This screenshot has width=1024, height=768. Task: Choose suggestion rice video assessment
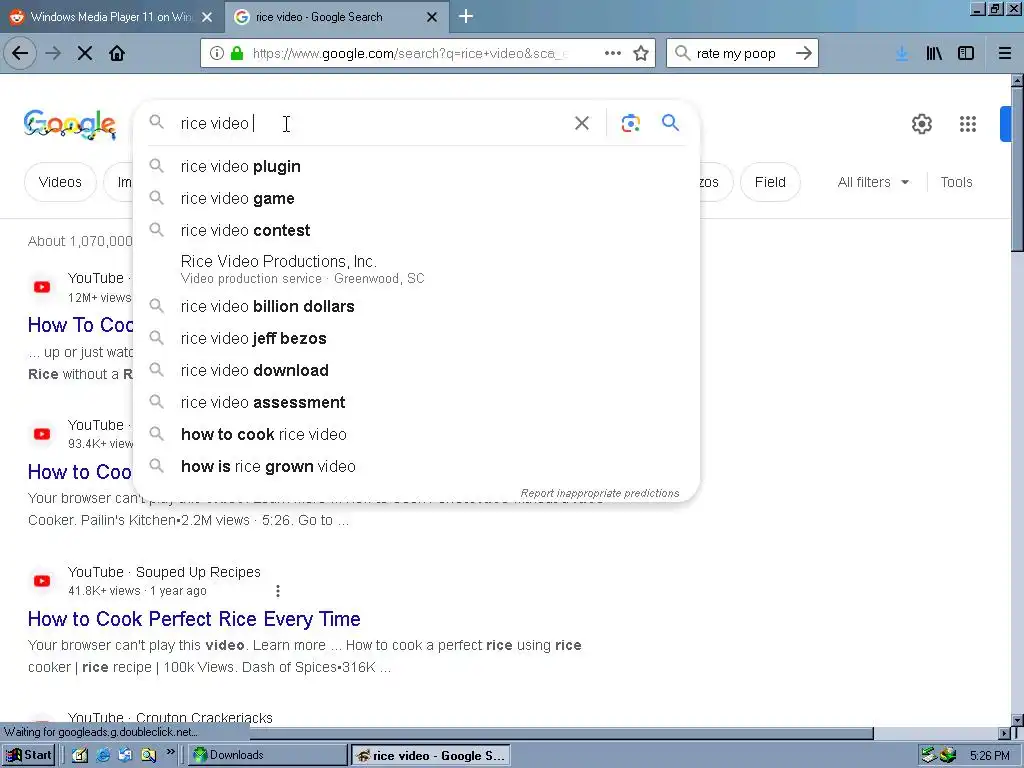coord(416,402)
